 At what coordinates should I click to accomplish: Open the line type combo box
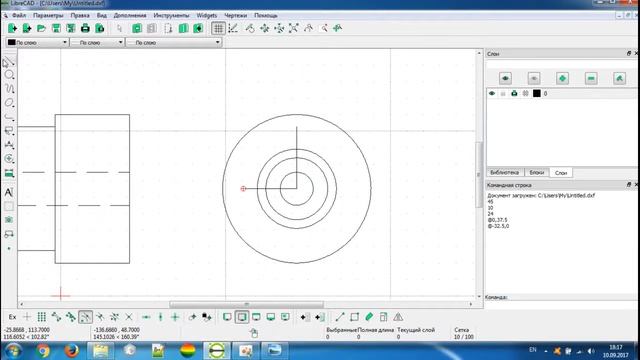tap(174, 42)
